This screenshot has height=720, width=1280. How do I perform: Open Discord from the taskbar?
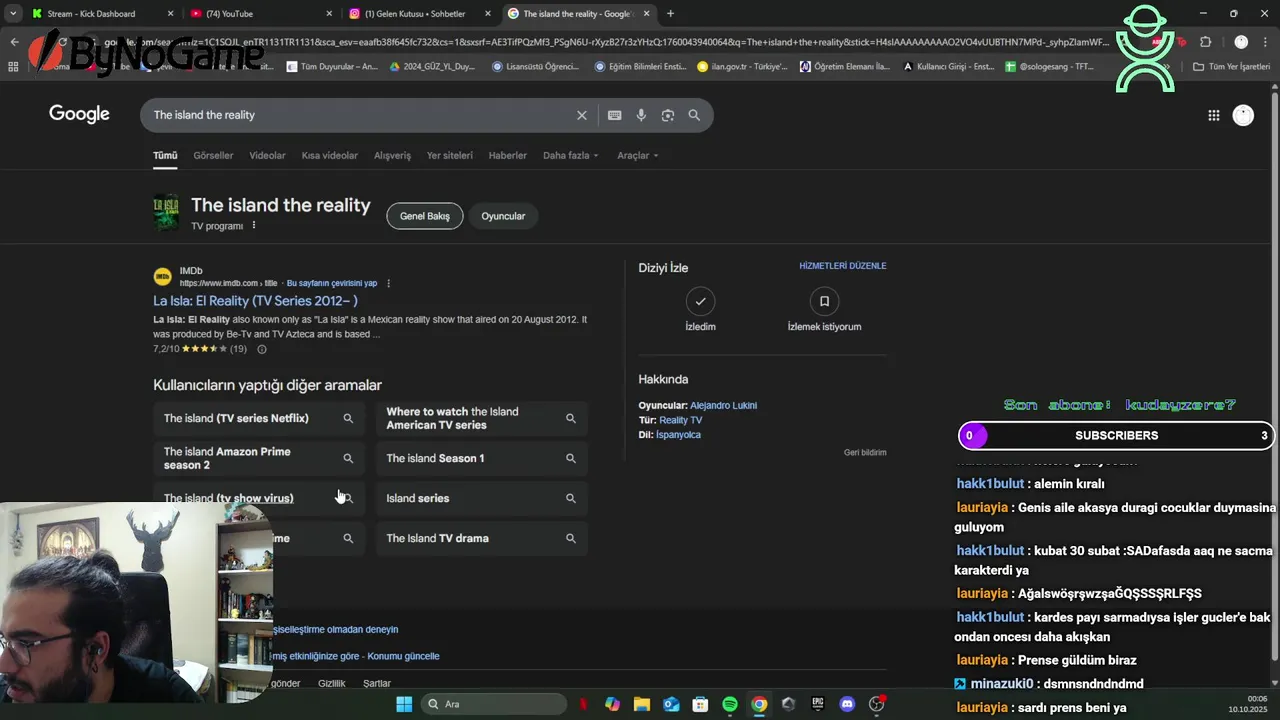[847, 704]
